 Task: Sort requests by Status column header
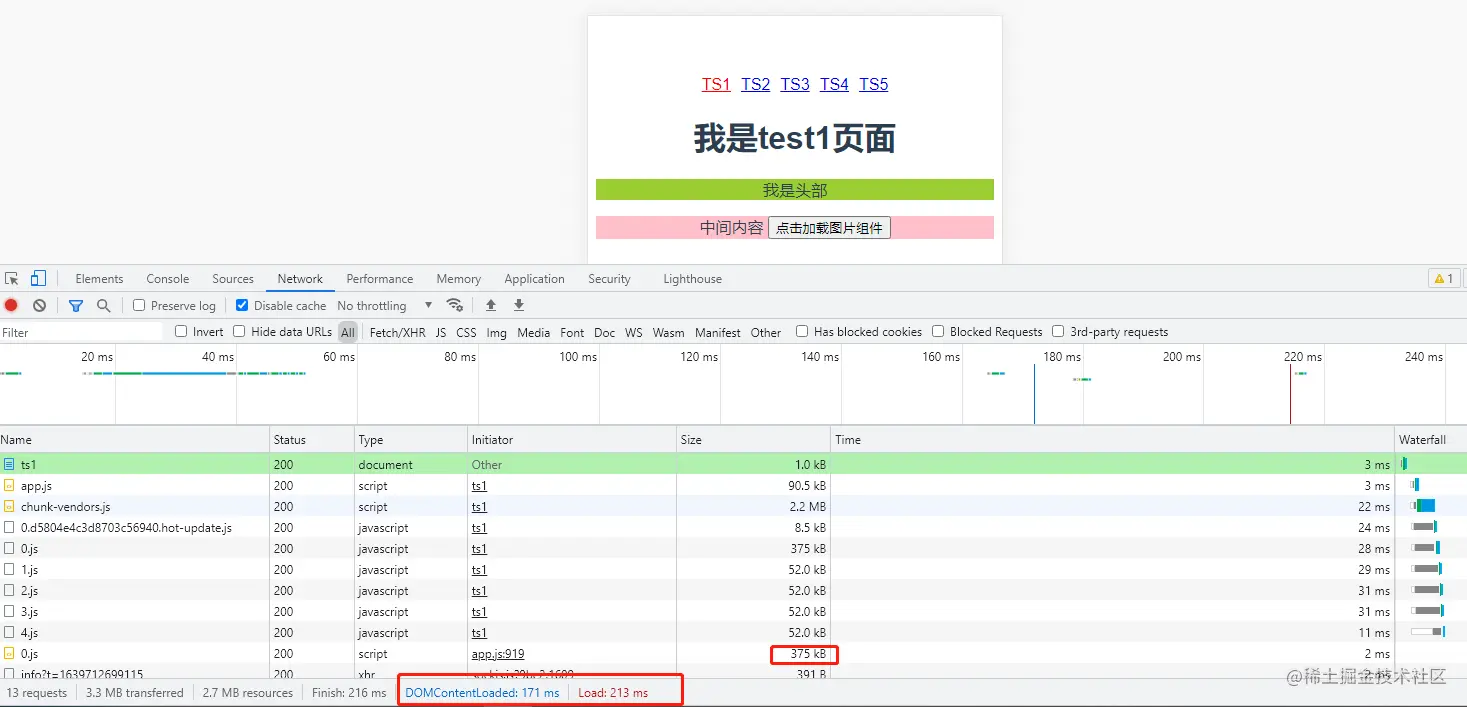click(x=312, y=439)
